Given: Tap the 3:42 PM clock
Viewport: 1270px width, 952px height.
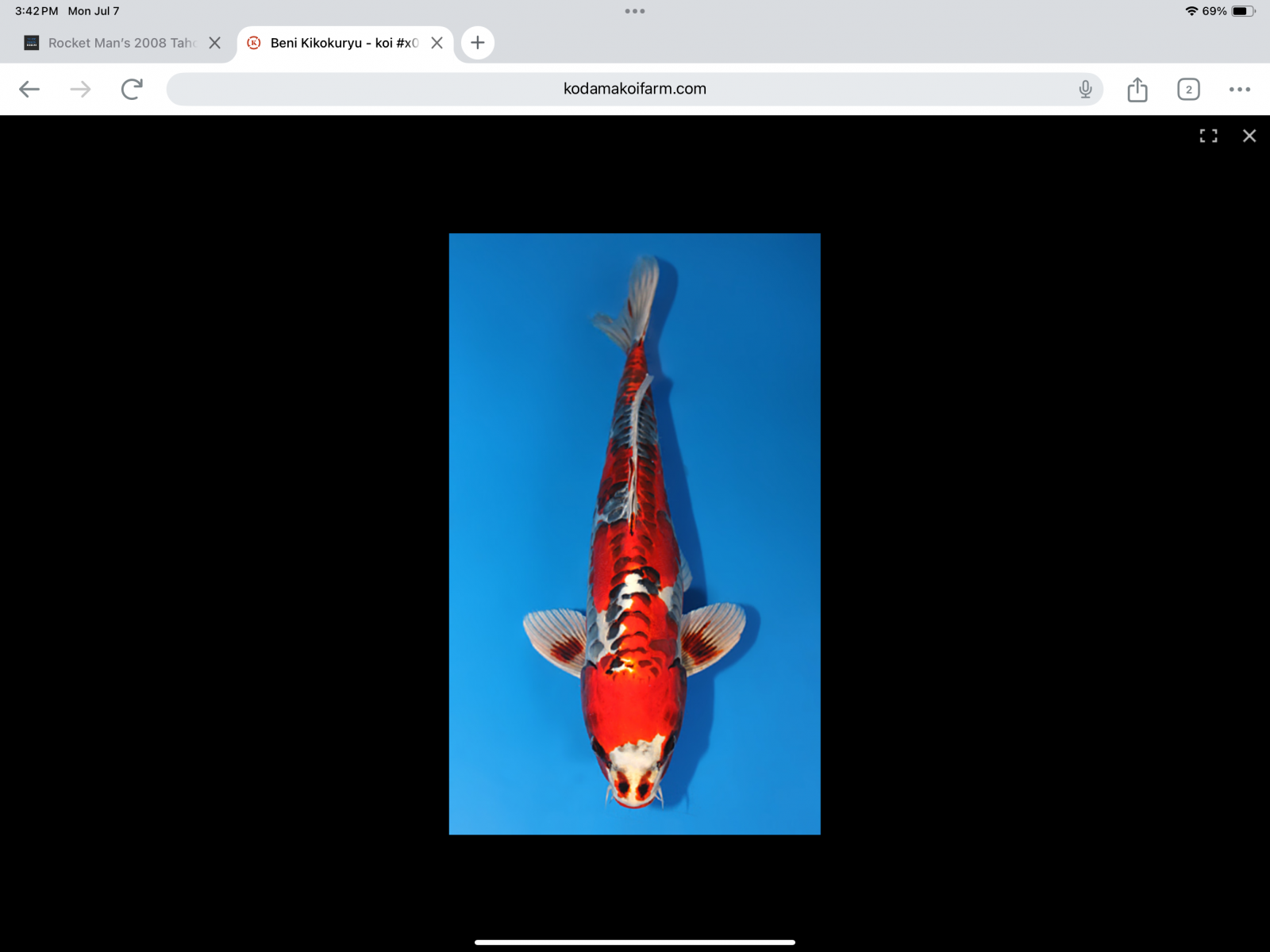Looking at the screenshot, I should click(x=37, y=11).
